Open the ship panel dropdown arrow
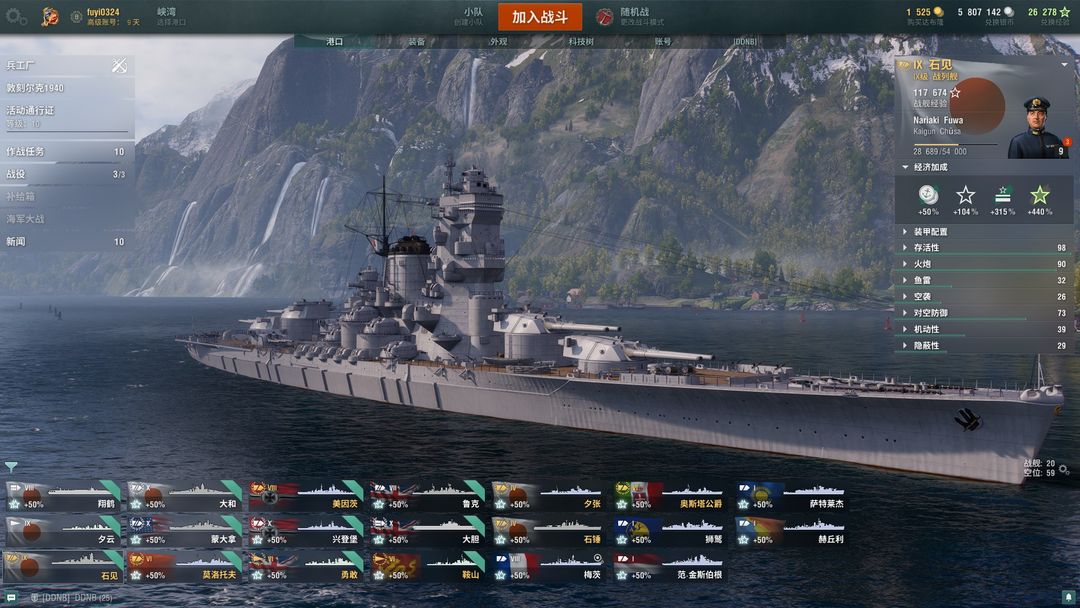The height and width of the screenshot is (608, 1080). pos(1064,65)
